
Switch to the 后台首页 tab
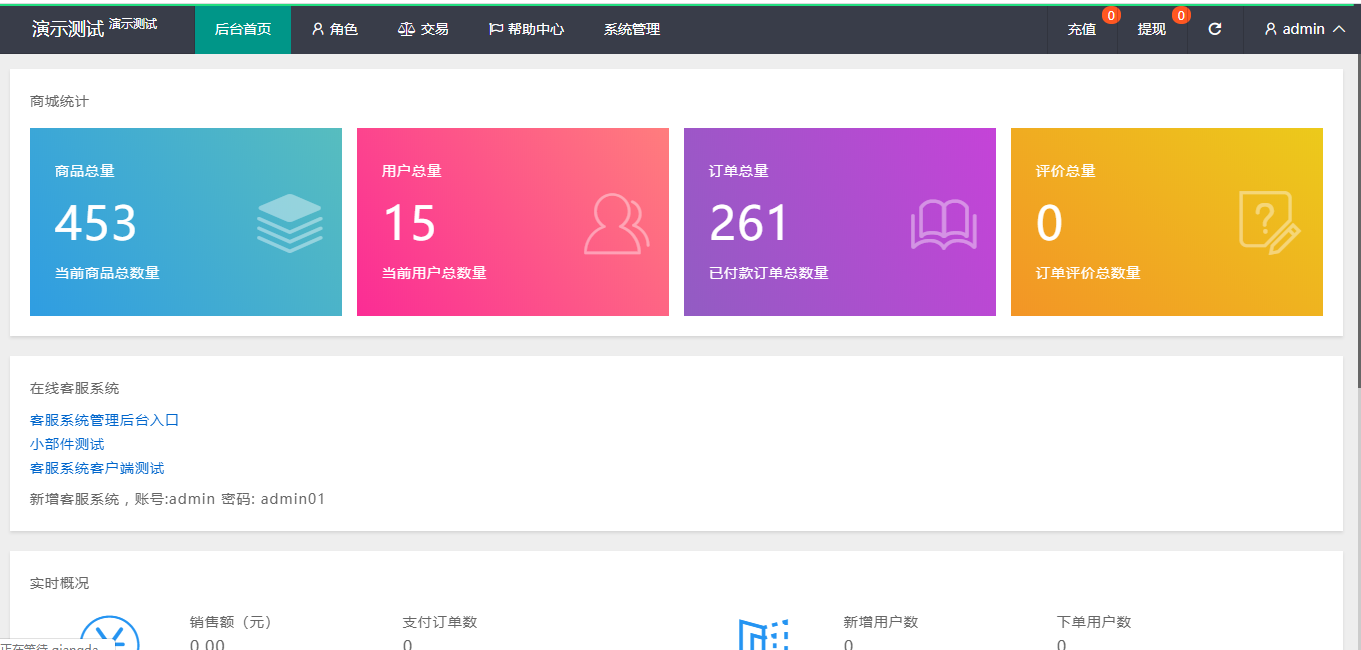[x=243, y=29]
